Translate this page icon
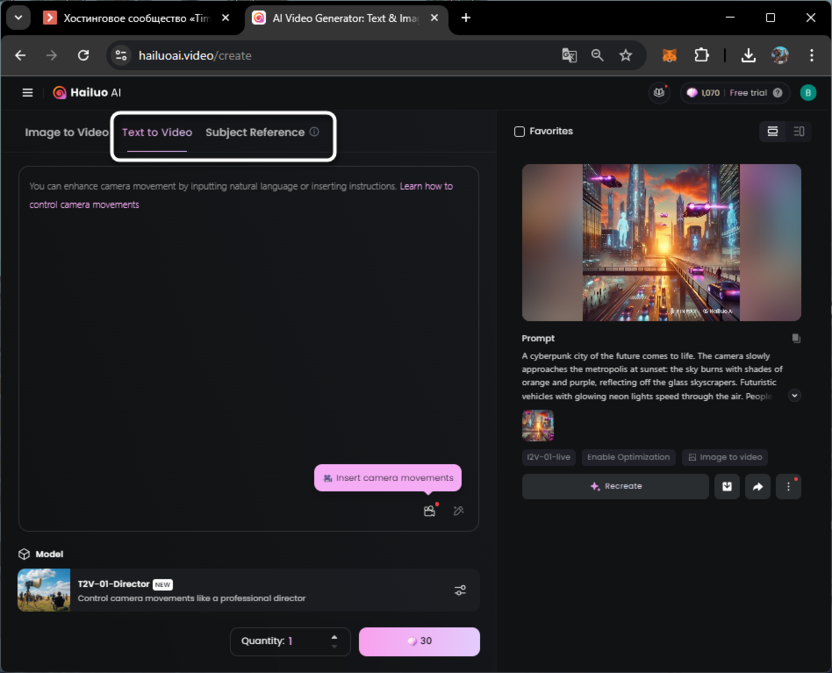832x673 pixels. (x=569, y=55)
